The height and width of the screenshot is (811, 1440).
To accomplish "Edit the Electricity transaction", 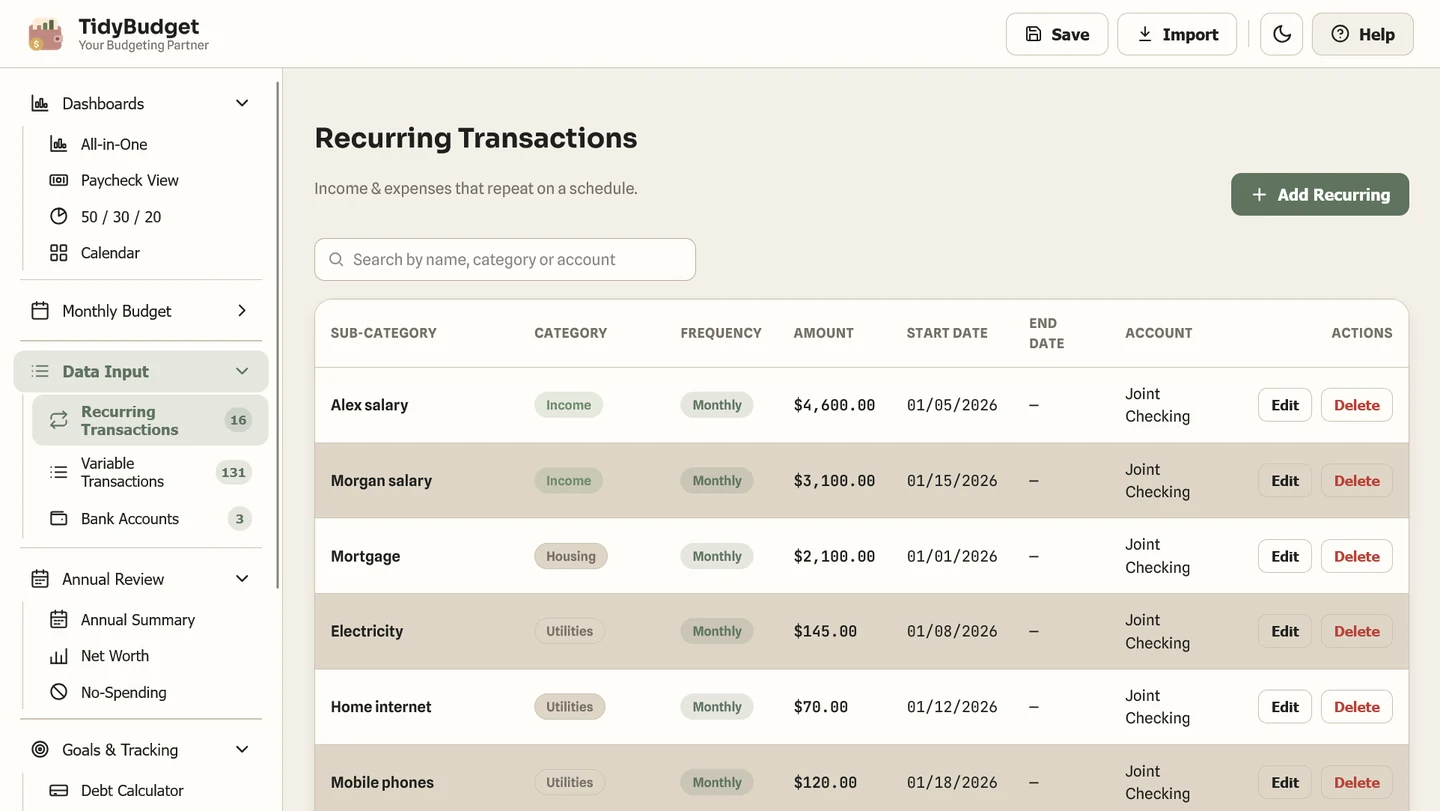I will [1285, 631].
